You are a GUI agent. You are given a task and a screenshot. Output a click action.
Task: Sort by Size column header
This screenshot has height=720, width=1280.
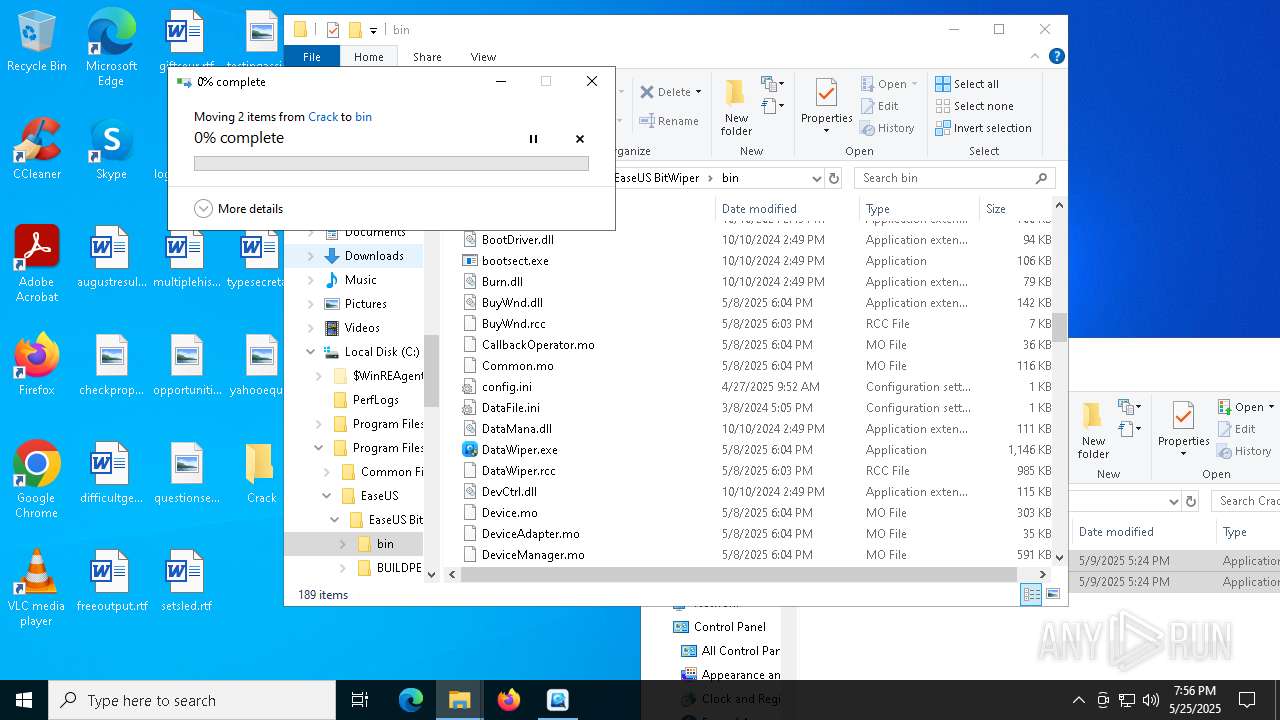coord(1015,209)
